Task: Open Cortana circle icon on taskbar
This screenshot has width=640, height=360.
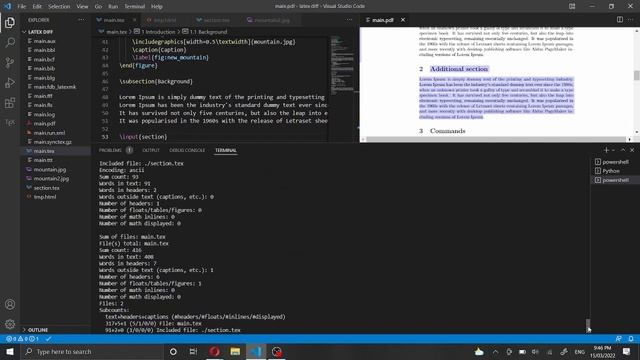Action: (x=173, y=351)
